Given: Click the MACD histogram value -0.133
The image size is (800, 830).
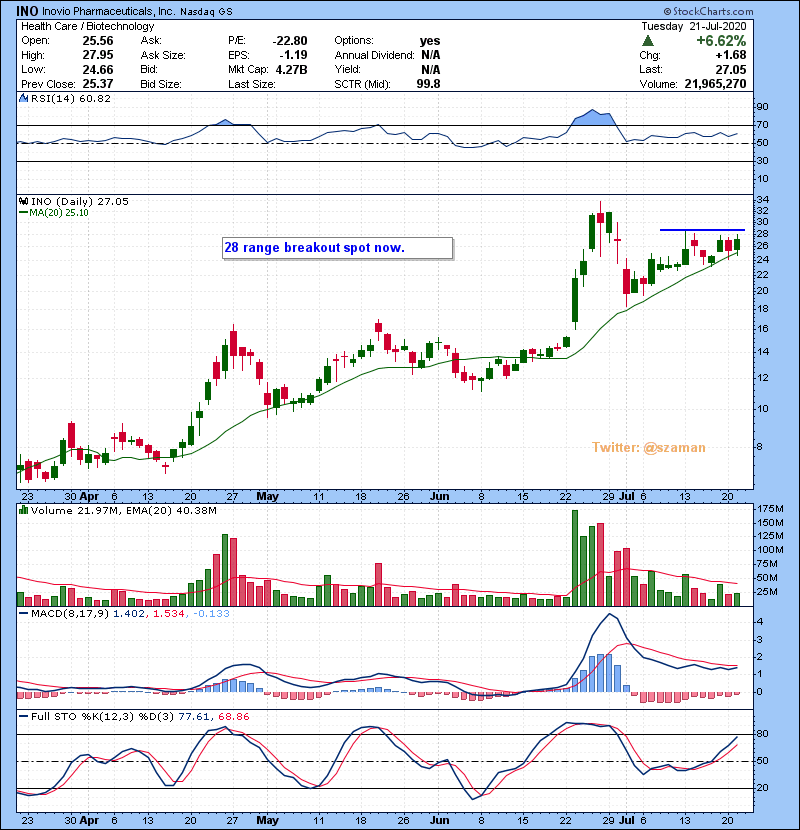Looking at the screenshot, I should point(211,614).
